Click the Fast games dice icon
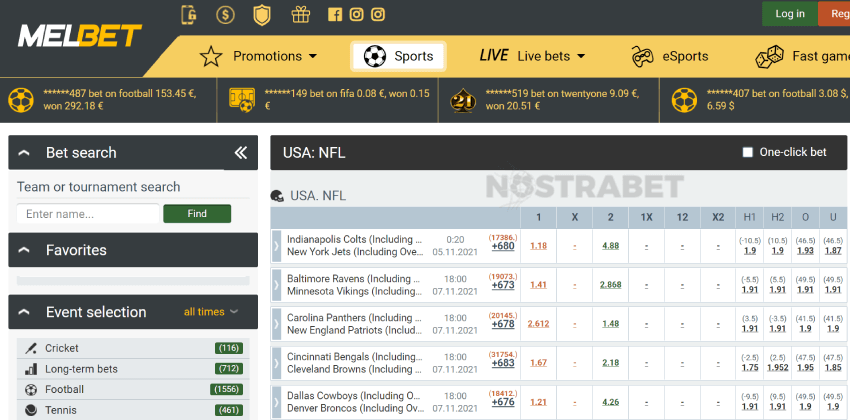The image size is (850, 420). coord(769,56)
